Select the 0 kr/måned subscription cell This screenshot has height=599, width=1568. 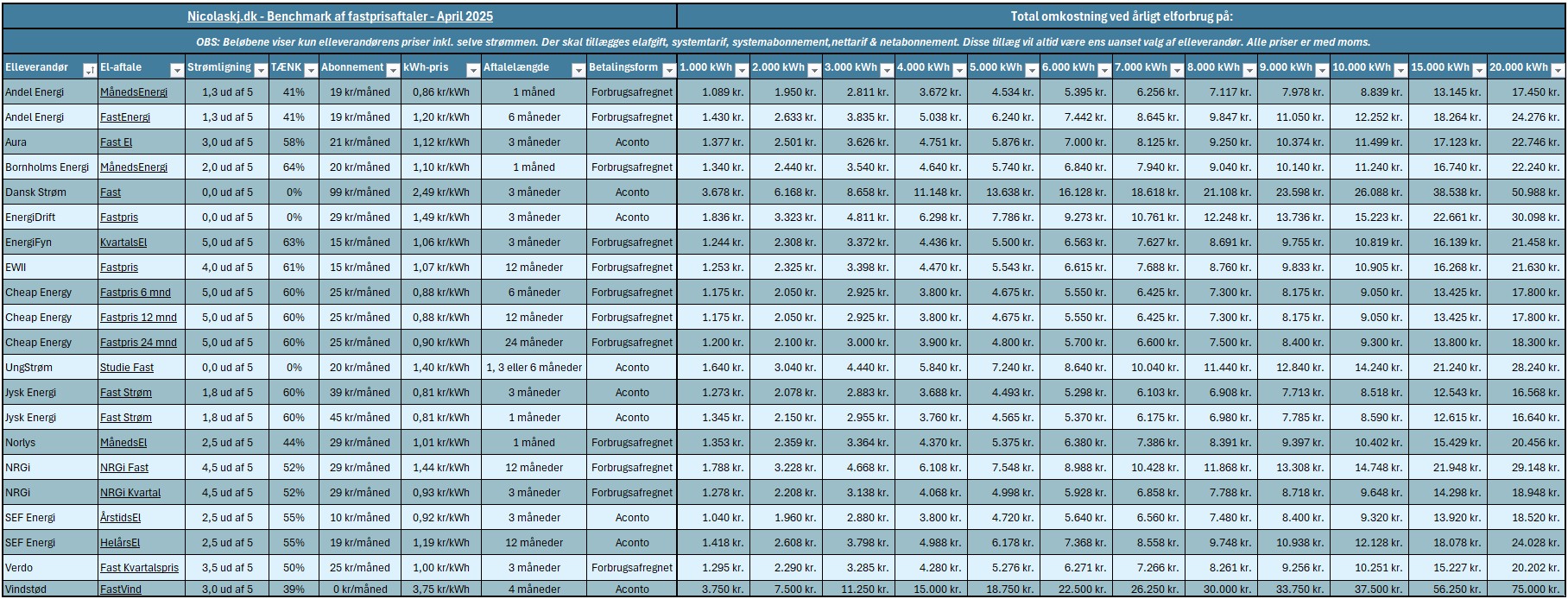point(360,590)
